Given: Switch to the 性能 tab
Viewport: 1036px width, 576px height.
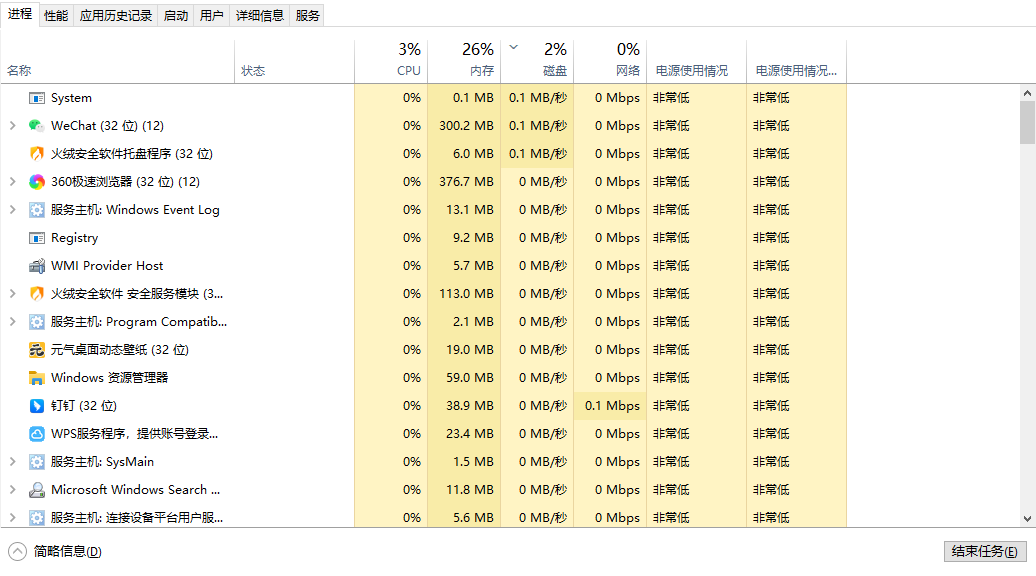Looking at the screenshot, I should point(56,16).
